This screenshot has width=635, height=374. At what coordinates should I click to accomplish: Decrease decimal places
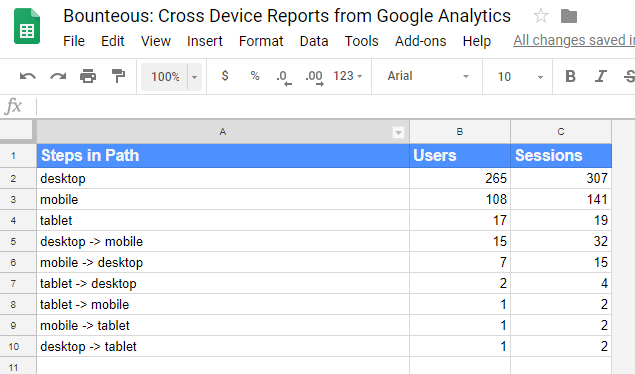click(284, 77)
